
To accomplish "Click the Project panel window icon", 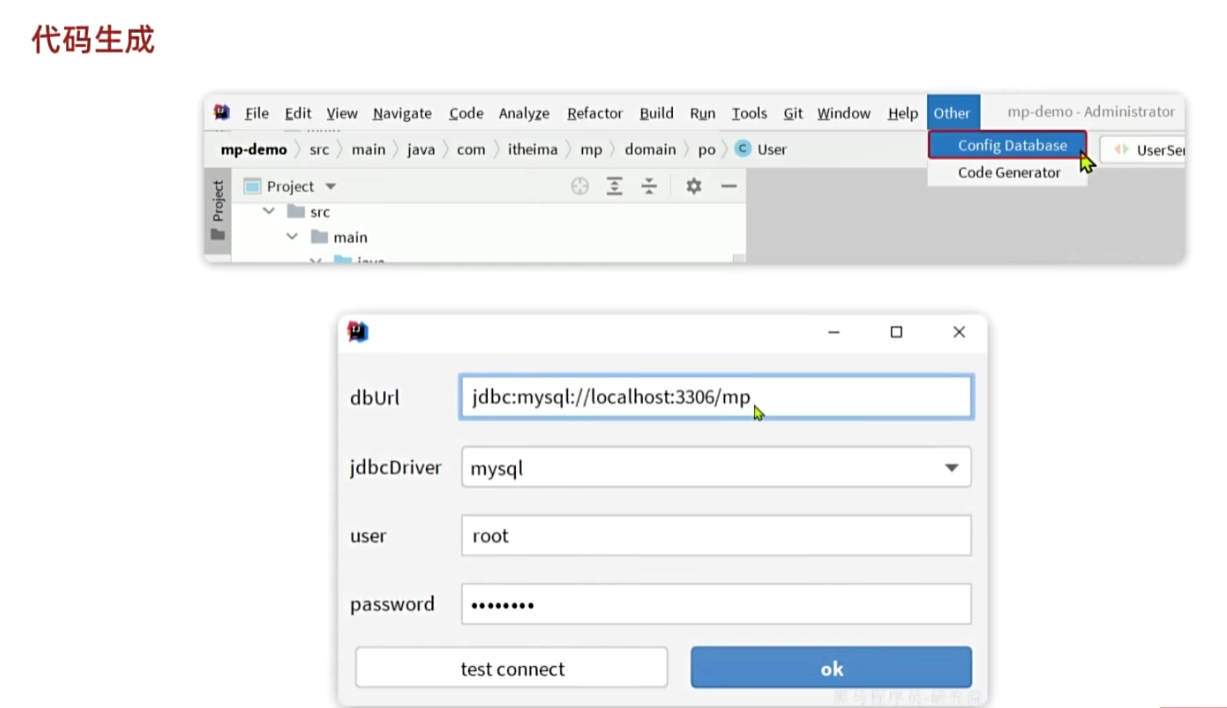I will point(252,186).
